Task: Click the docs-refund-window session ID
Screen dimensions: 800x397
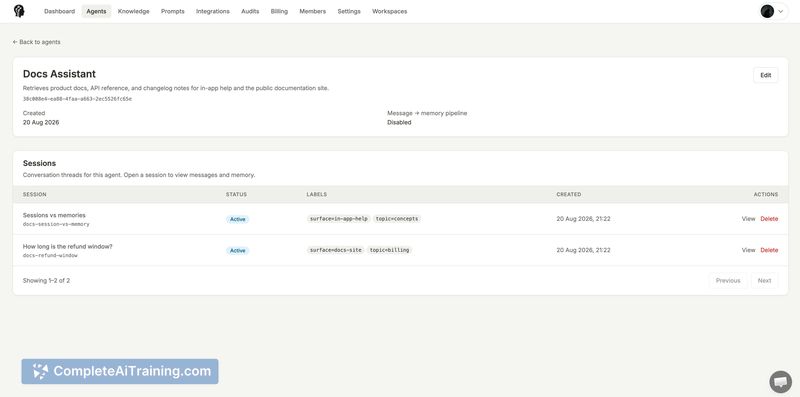Action: (x=50, y=255)
